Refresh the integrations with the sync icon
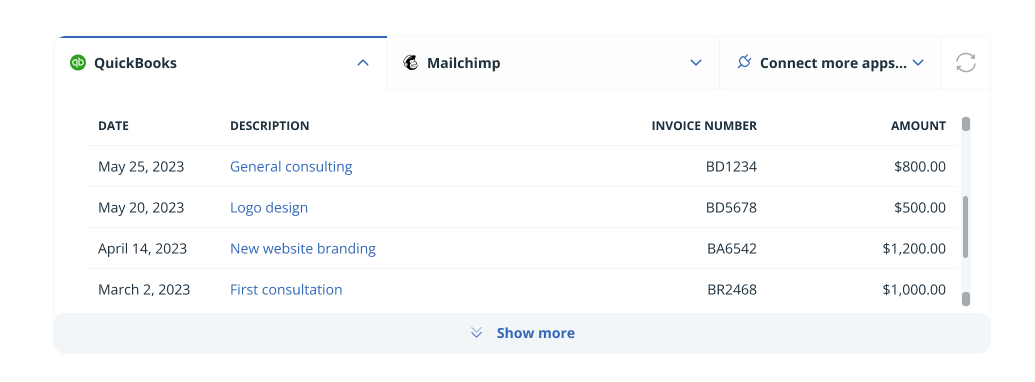Viewport: 1035px width, 382px height. pos(966,63)
